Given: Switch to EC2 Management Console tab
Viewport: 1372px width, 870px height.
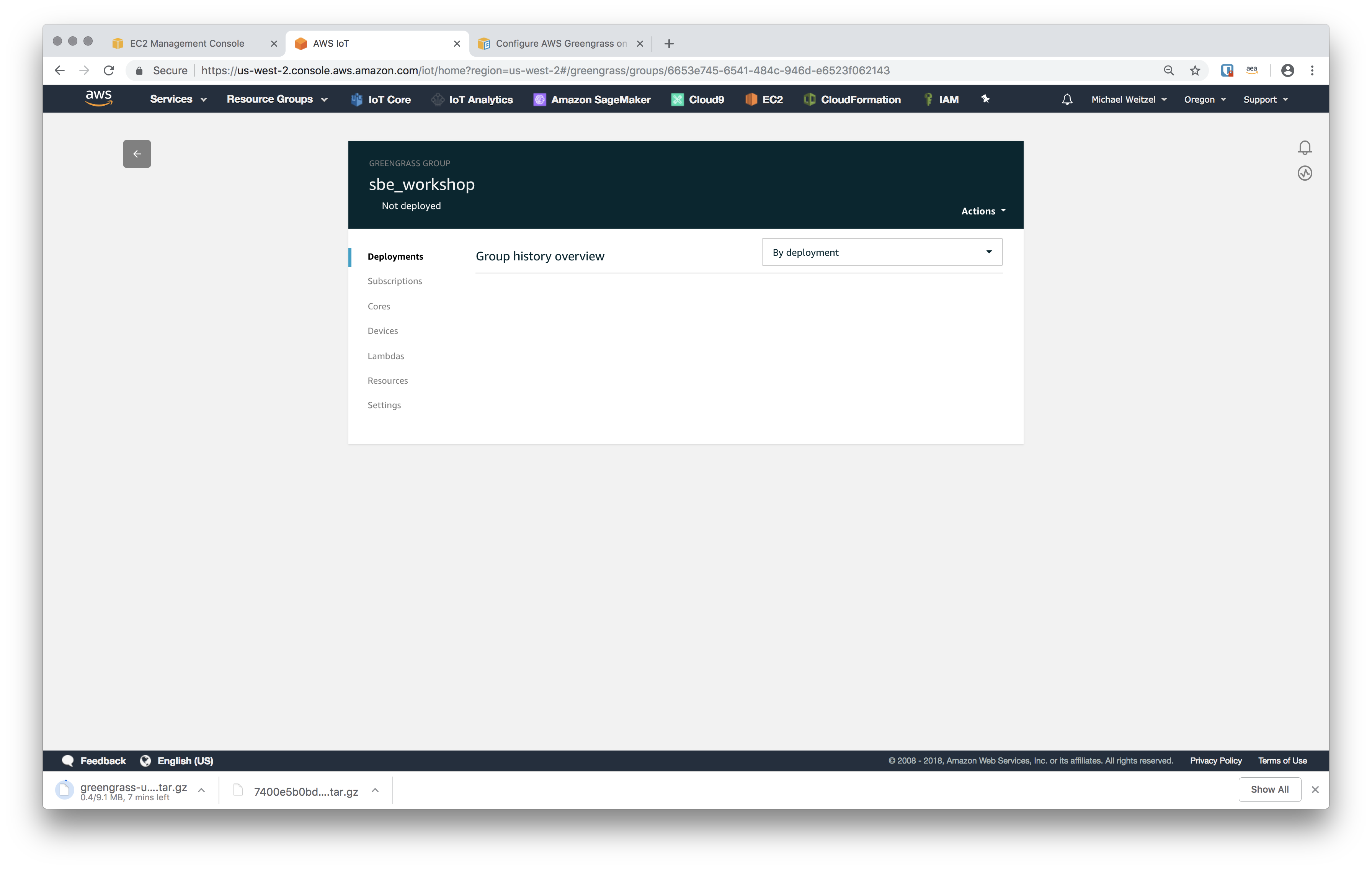Looking at the screenshot, I should (x=187, y=43).
